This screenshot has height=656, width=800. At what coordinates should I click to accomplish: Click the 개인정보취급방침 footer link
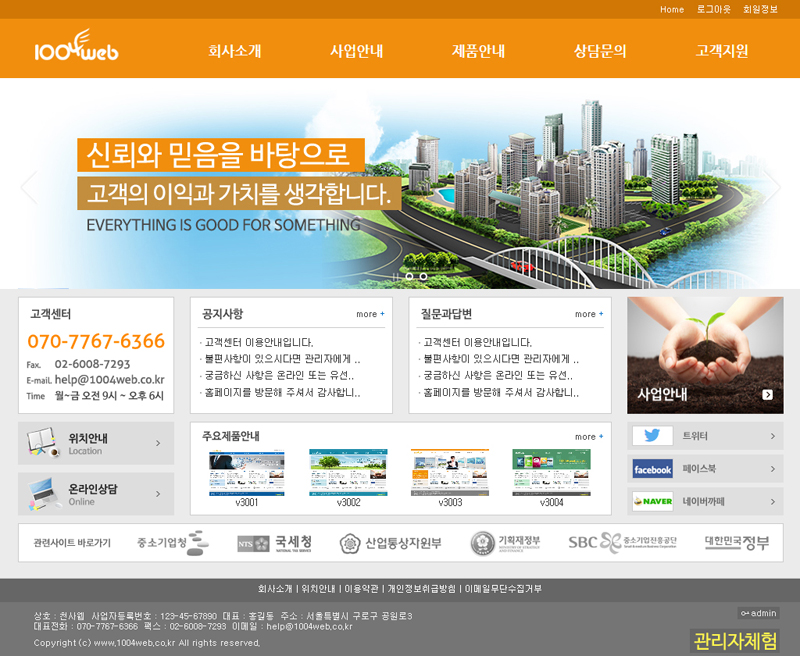(421, 589)
